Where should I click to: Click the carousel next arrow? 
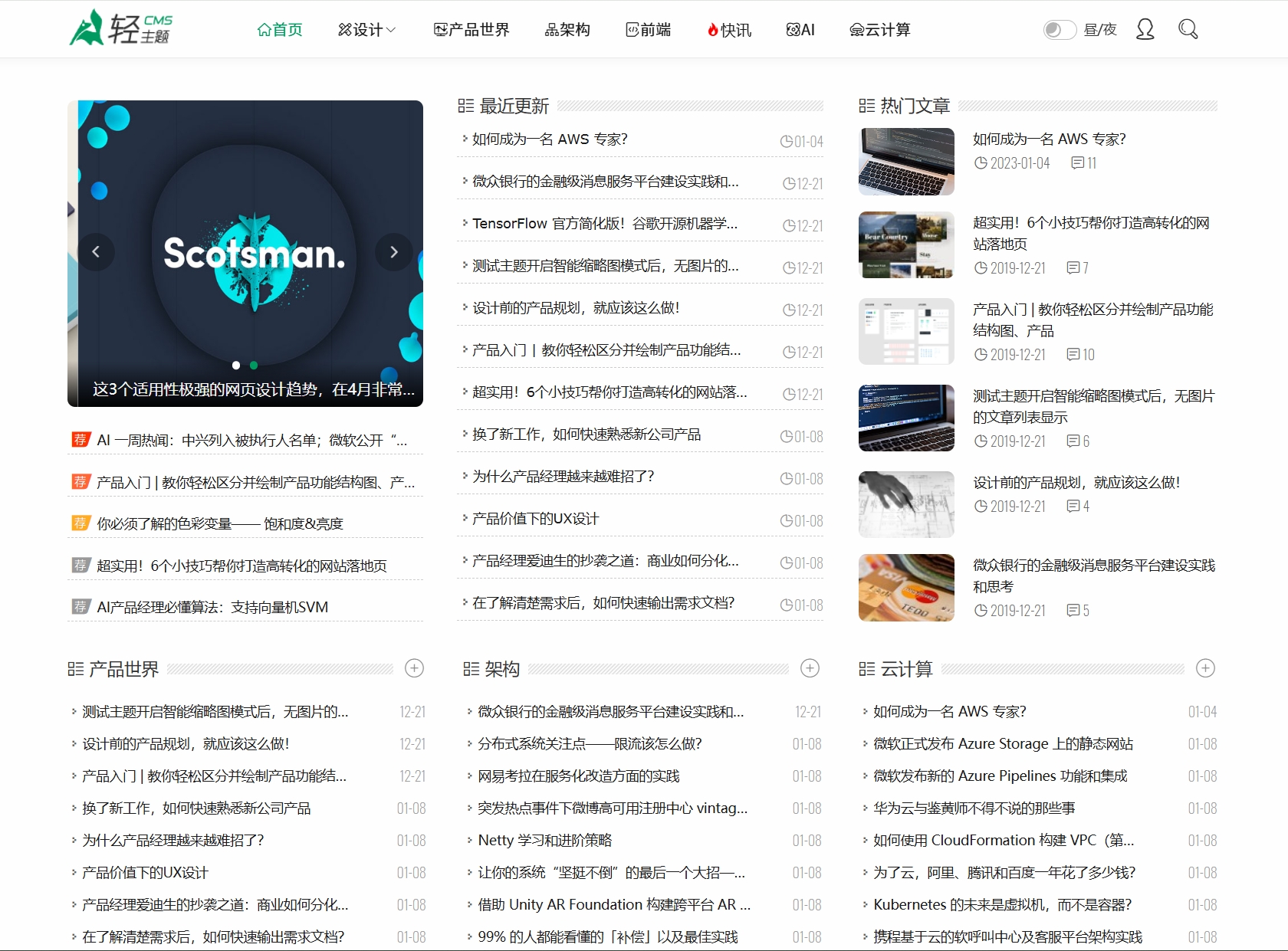(x=393, y=252)
